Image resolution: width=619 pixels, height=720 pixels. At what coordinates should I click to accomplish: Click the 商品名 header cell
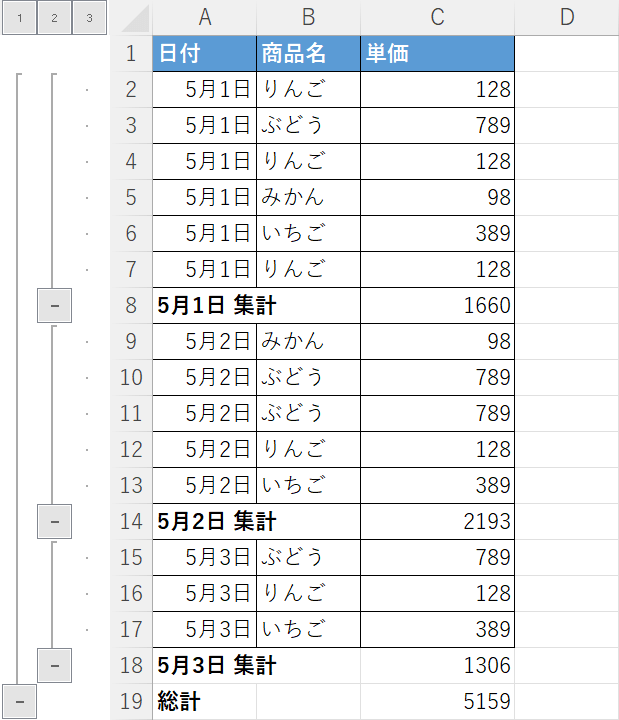click(308, 54)
